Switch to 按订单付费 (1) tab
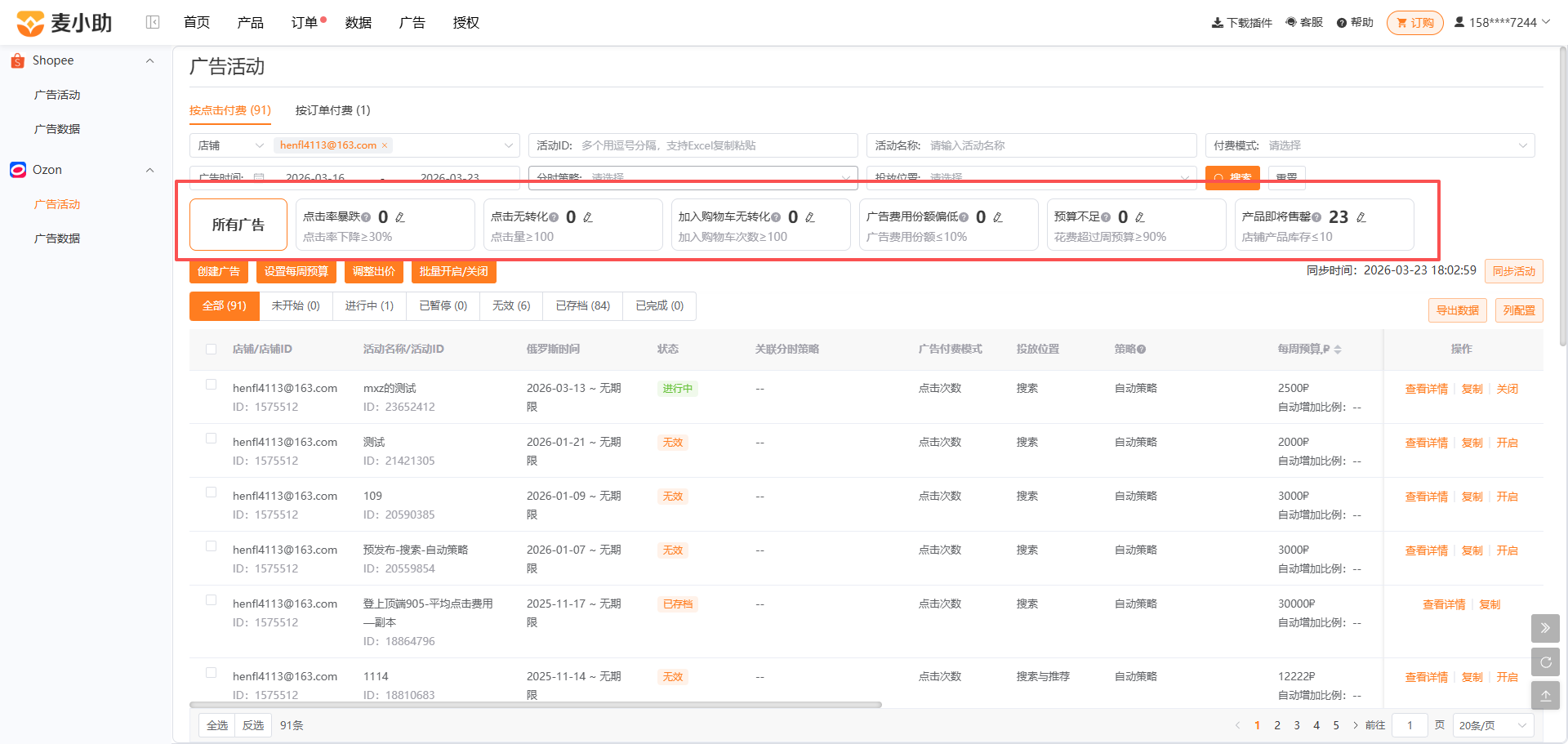1568x744 pixels. tap(332, 110)
